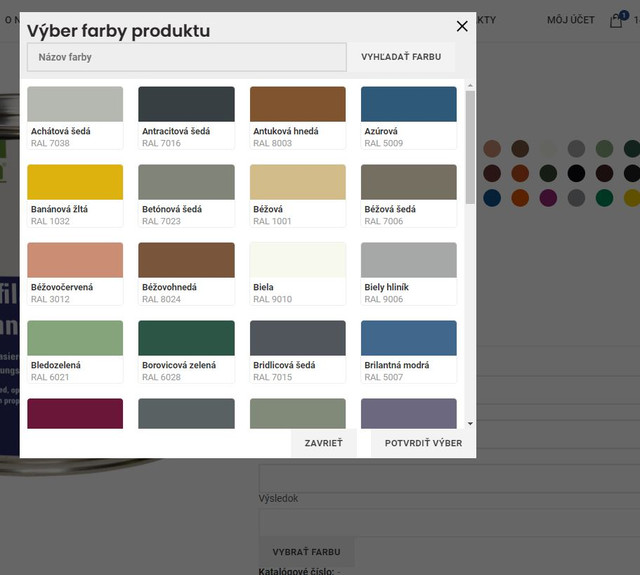Click the Výsledok field on background page
The image size is (640, 575).
(449, 522)
